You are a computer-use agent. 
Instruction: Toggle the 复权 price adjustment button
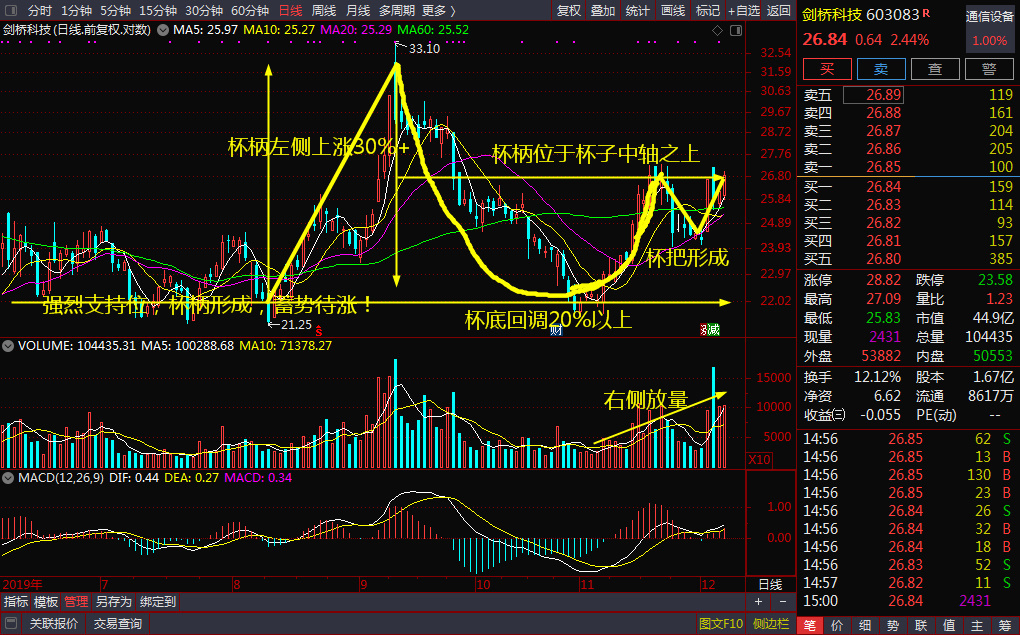[569, 10]
